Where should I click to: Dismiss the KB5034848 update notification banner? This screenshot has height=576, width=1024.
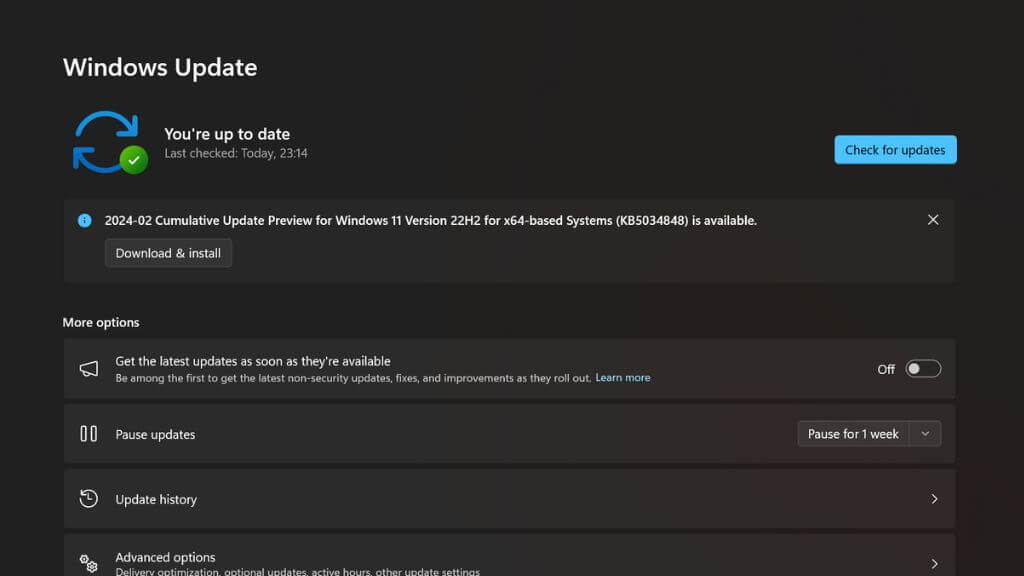pos(933,220)
